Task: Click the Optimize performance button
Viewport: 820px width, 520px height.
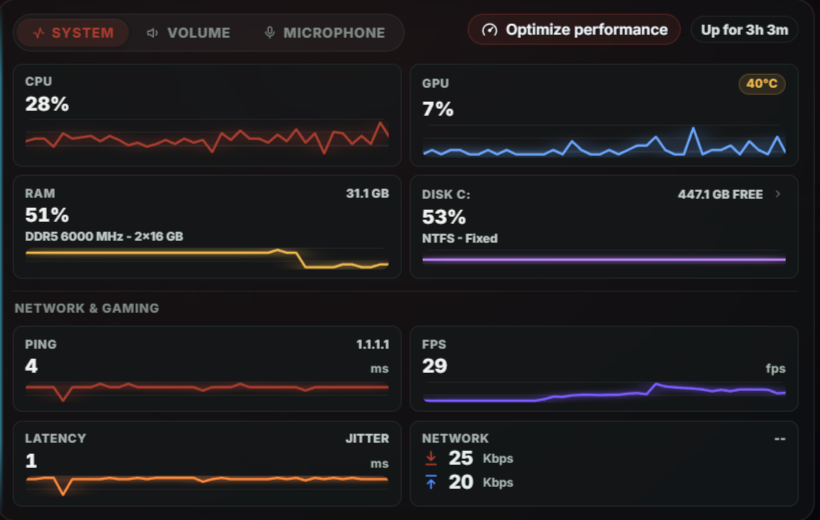Action: (x=574, y=30)
